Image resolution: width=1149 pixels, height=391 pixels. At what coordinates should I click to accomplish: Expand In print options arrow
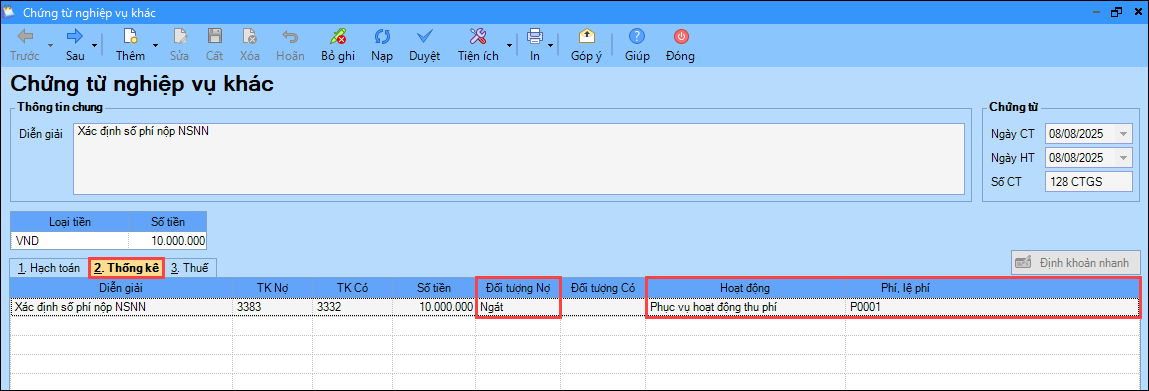click(x=550, y=45)
